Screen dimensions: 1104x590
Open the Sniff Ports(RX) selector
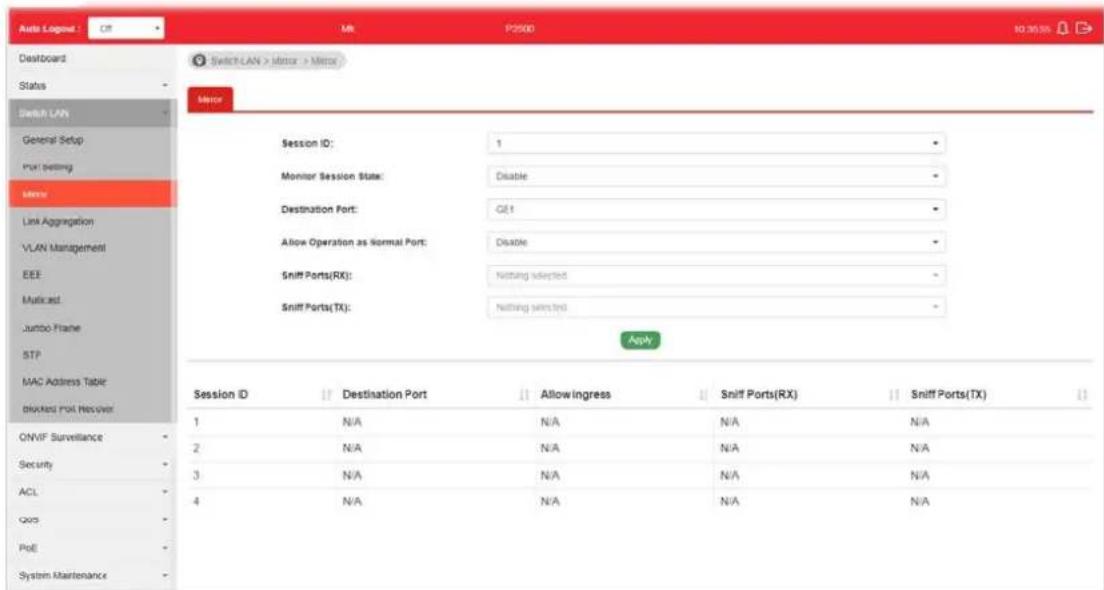[716, 275]
